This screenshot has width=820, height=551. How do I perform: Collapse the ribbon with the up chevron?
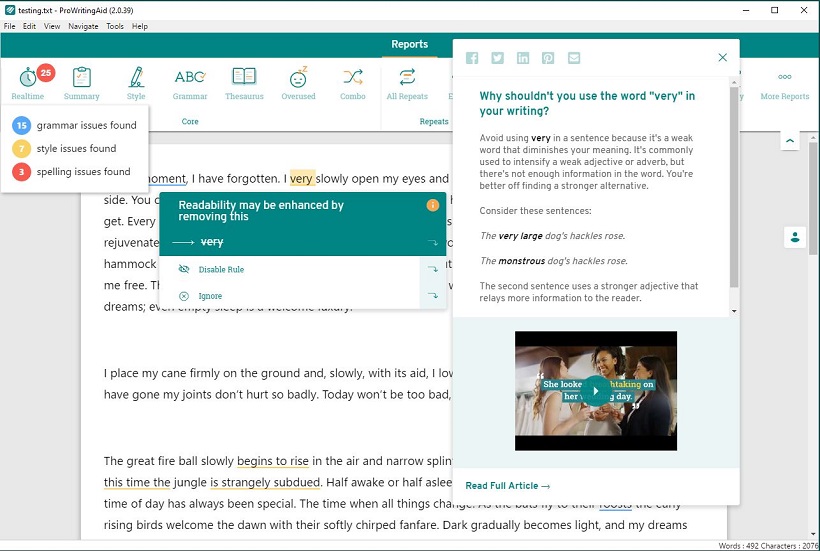(790, 141)
